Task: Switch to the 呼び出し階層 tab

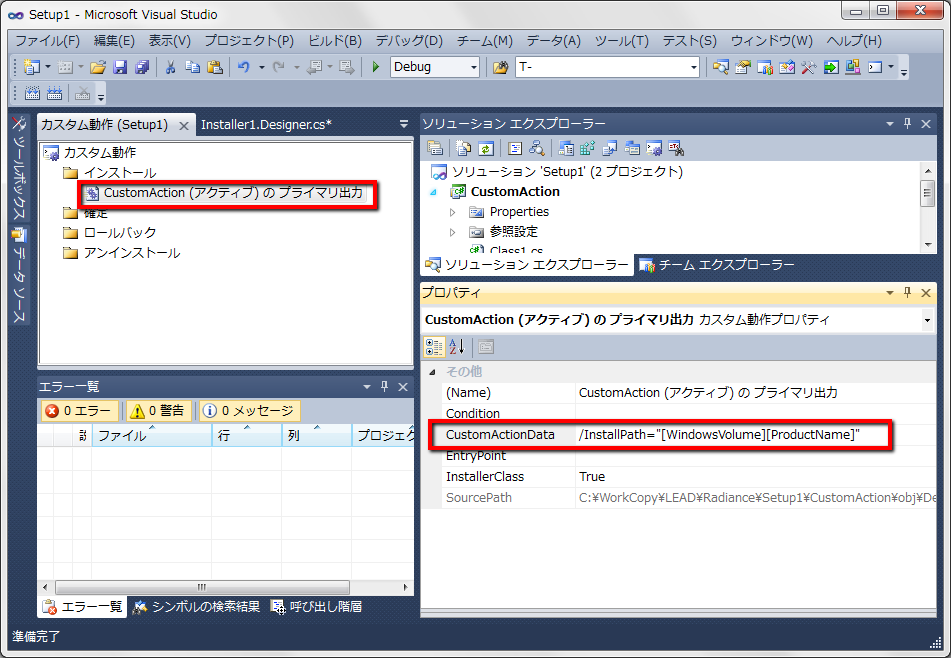Action: point(317,606)
